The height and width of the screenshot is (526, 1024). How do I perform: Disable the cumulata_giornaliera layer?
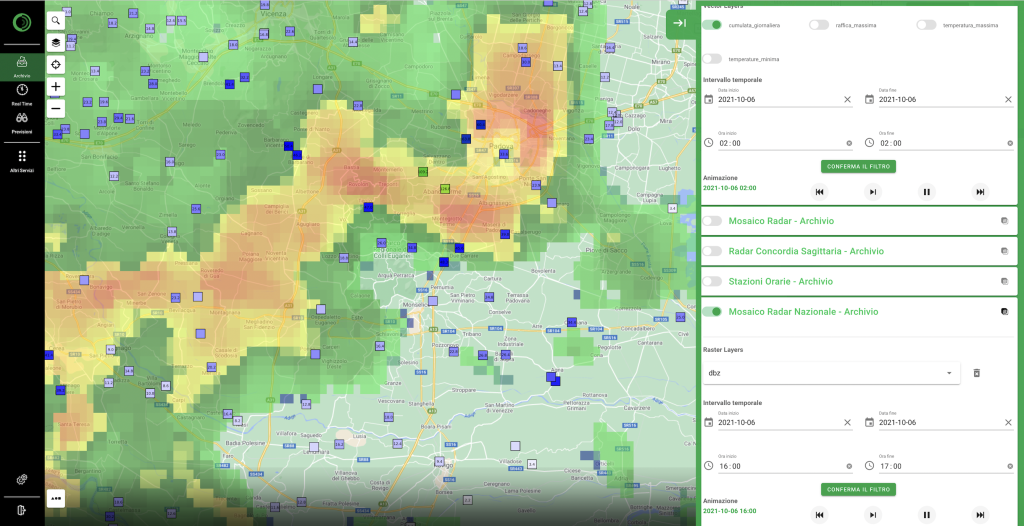point(712,25)
